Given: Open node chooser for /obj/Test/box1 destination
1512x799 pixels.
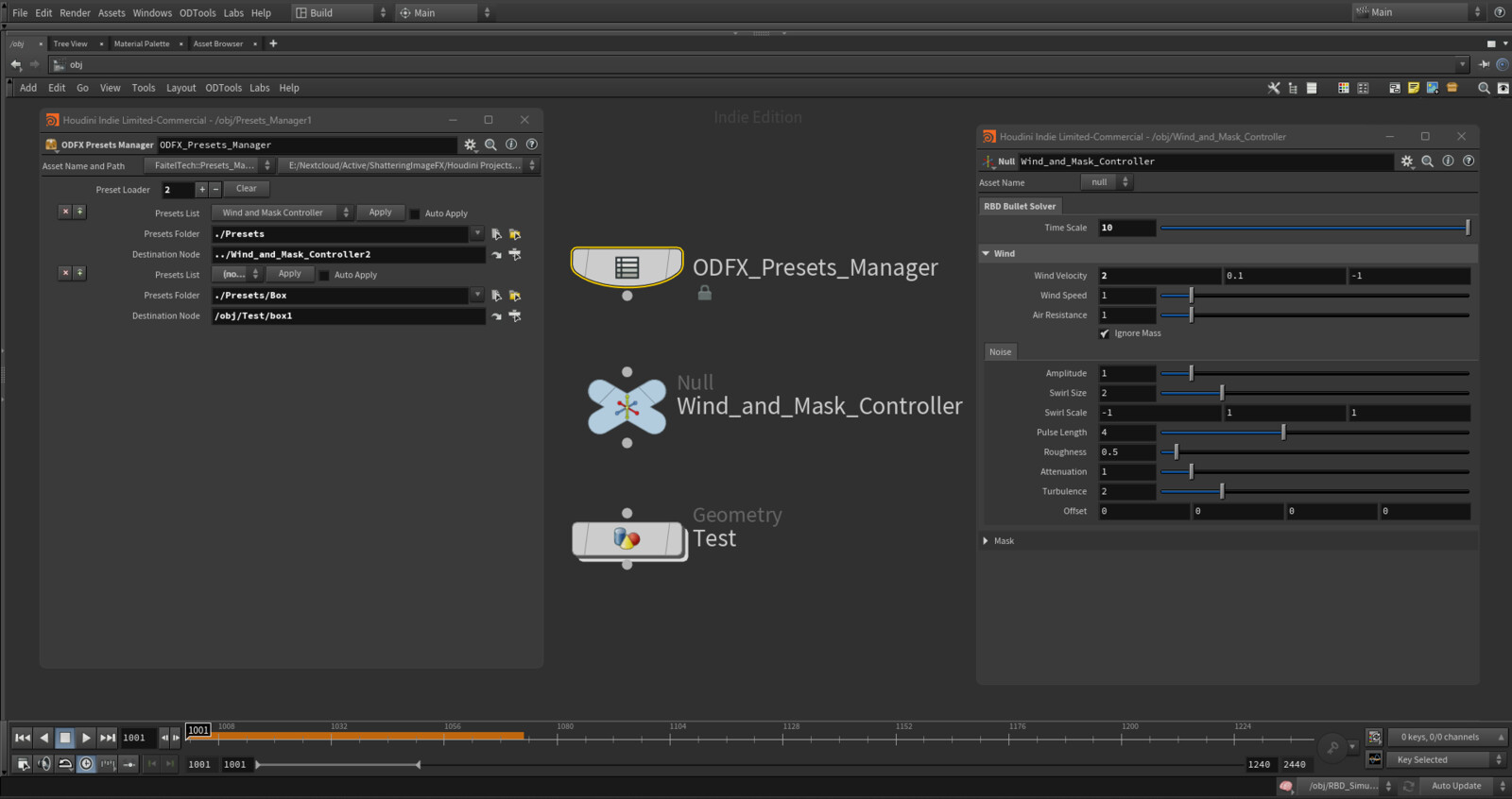Looking at the screenshot, I should [x=515, y=316].
